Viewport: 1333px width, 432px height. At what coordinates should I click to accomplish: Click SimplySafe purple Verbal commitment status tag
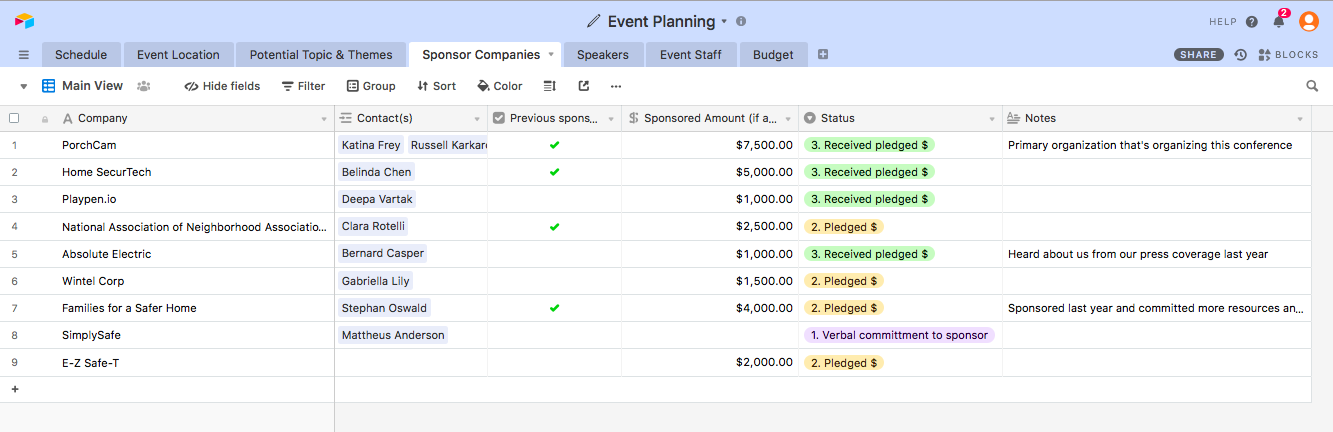(x=899, y=335)
